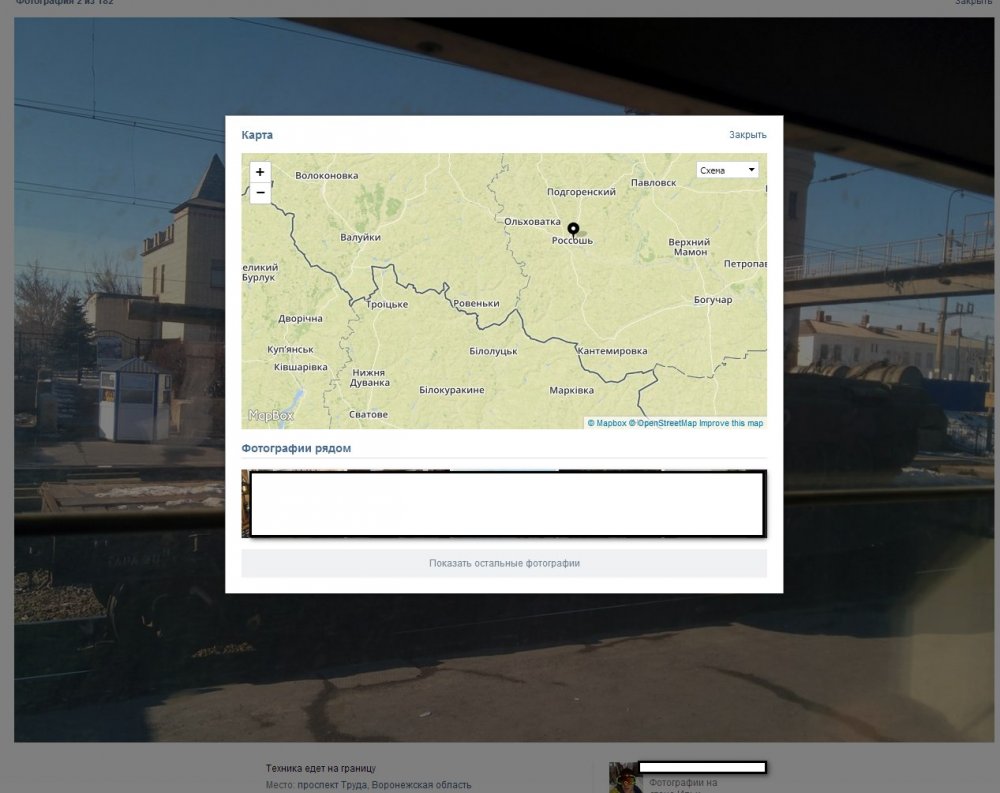Click the Валуйки city label on map

360,237
